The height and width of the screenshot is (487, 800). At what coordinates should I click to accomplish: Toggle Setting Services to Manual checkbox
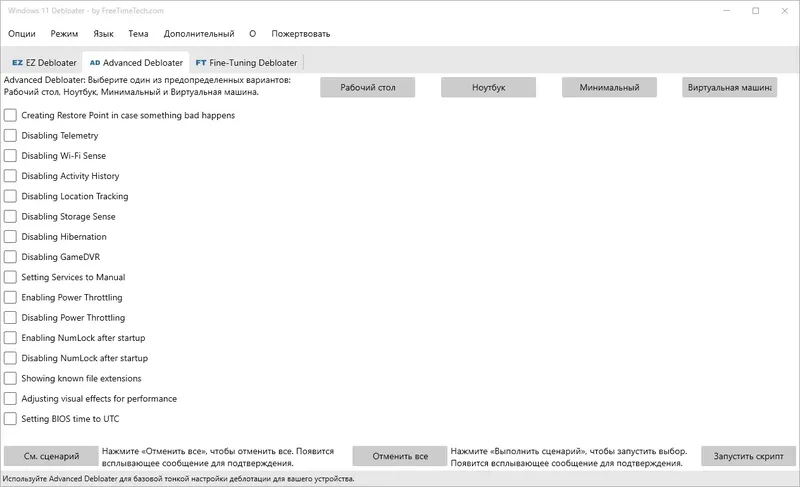[x=10, y=277]
